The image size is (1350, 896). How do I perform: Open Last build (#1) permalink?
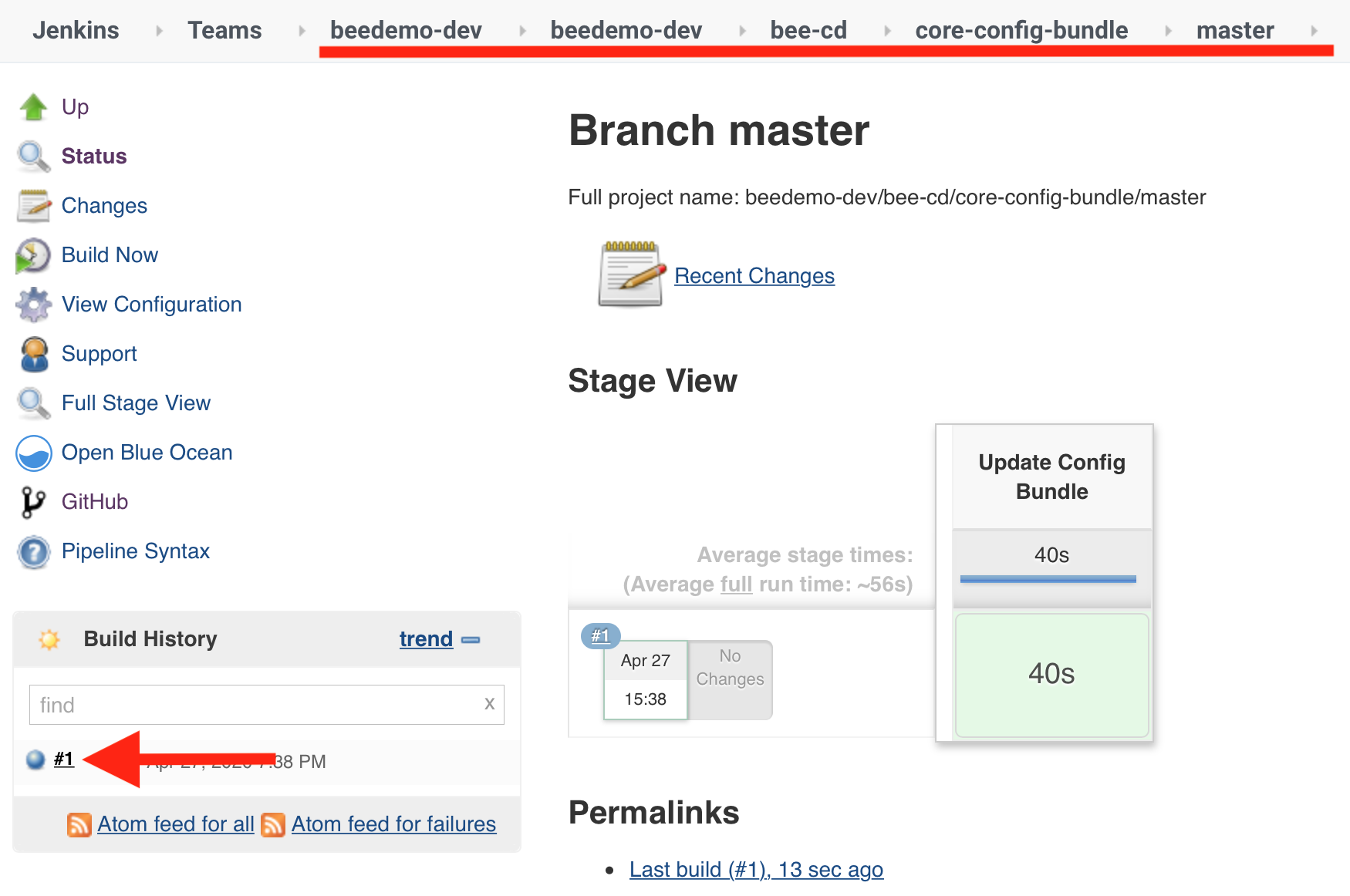coord(756,870)
